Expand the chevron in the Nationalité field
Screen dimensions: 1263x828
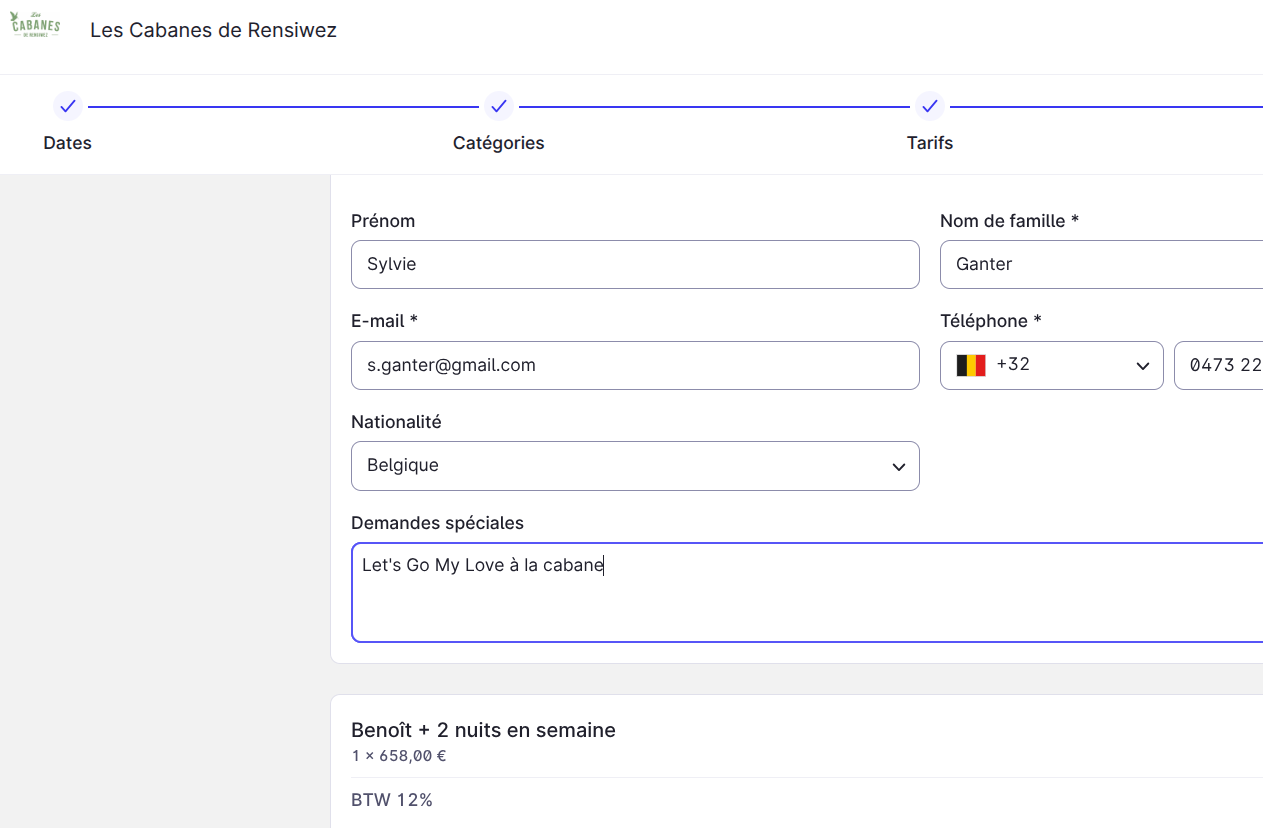898,467
